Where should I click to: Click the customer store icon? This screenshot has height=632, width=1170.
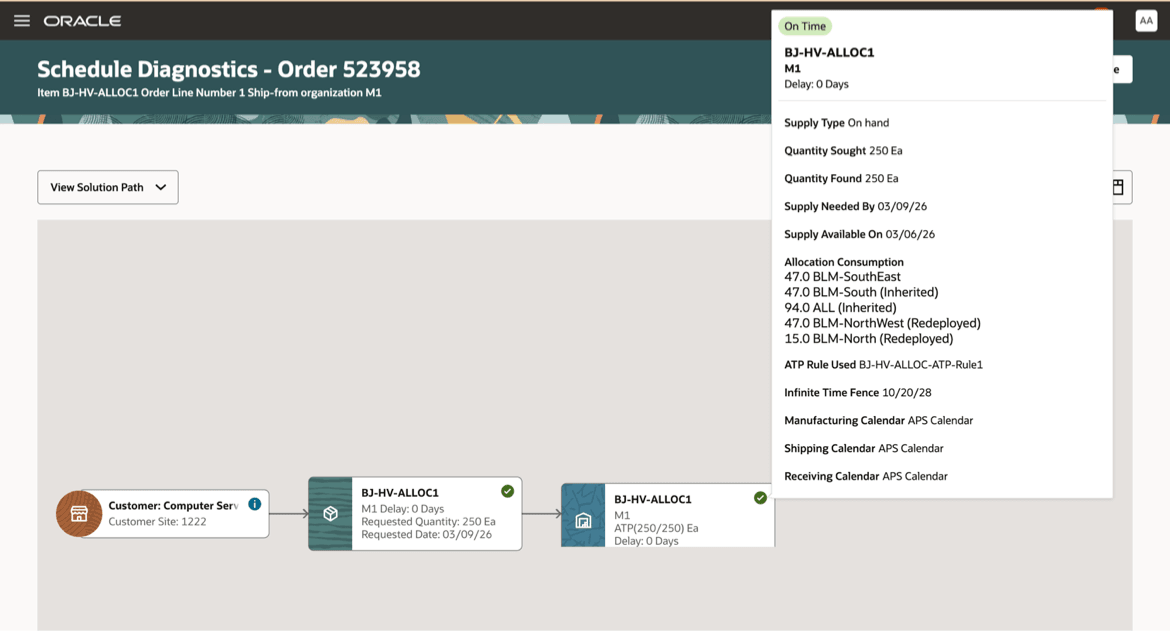(x=79, y=513)
